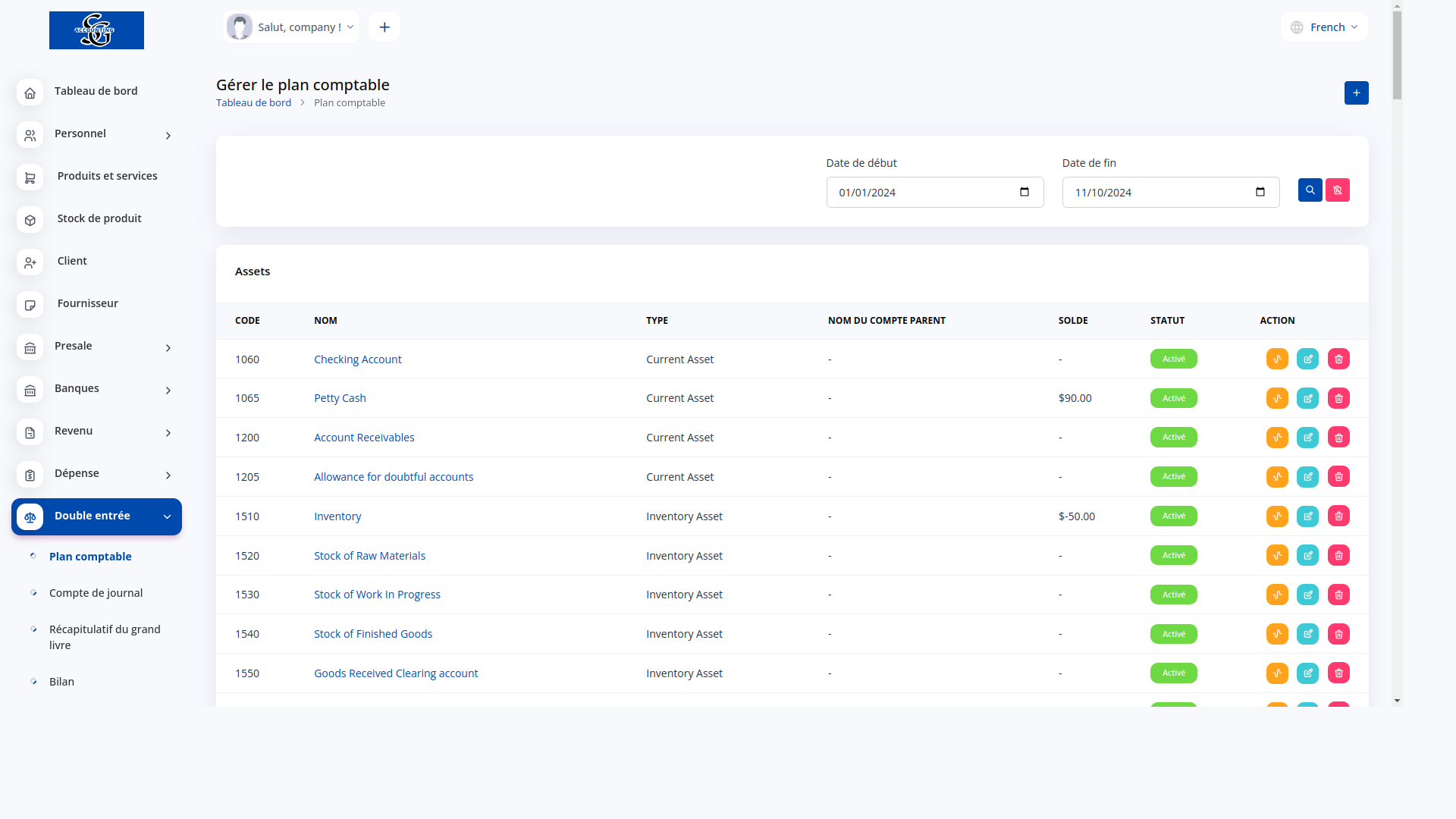Open transaction summary for Checking Account row
Image resolution: width=1456 pixels, height=819 pixels.
(x=1277, y=359)
